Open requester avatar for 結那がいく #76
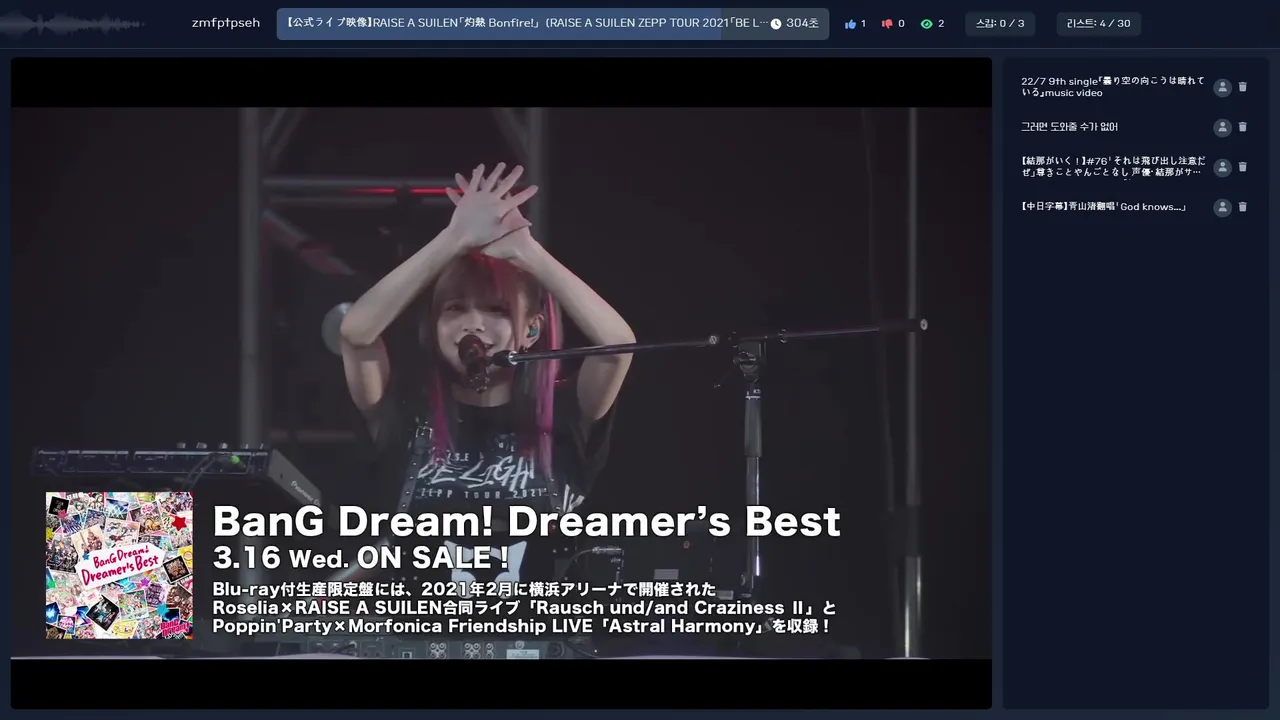The height and width of the screenshot is (720, 1280). pos(1222,167)
